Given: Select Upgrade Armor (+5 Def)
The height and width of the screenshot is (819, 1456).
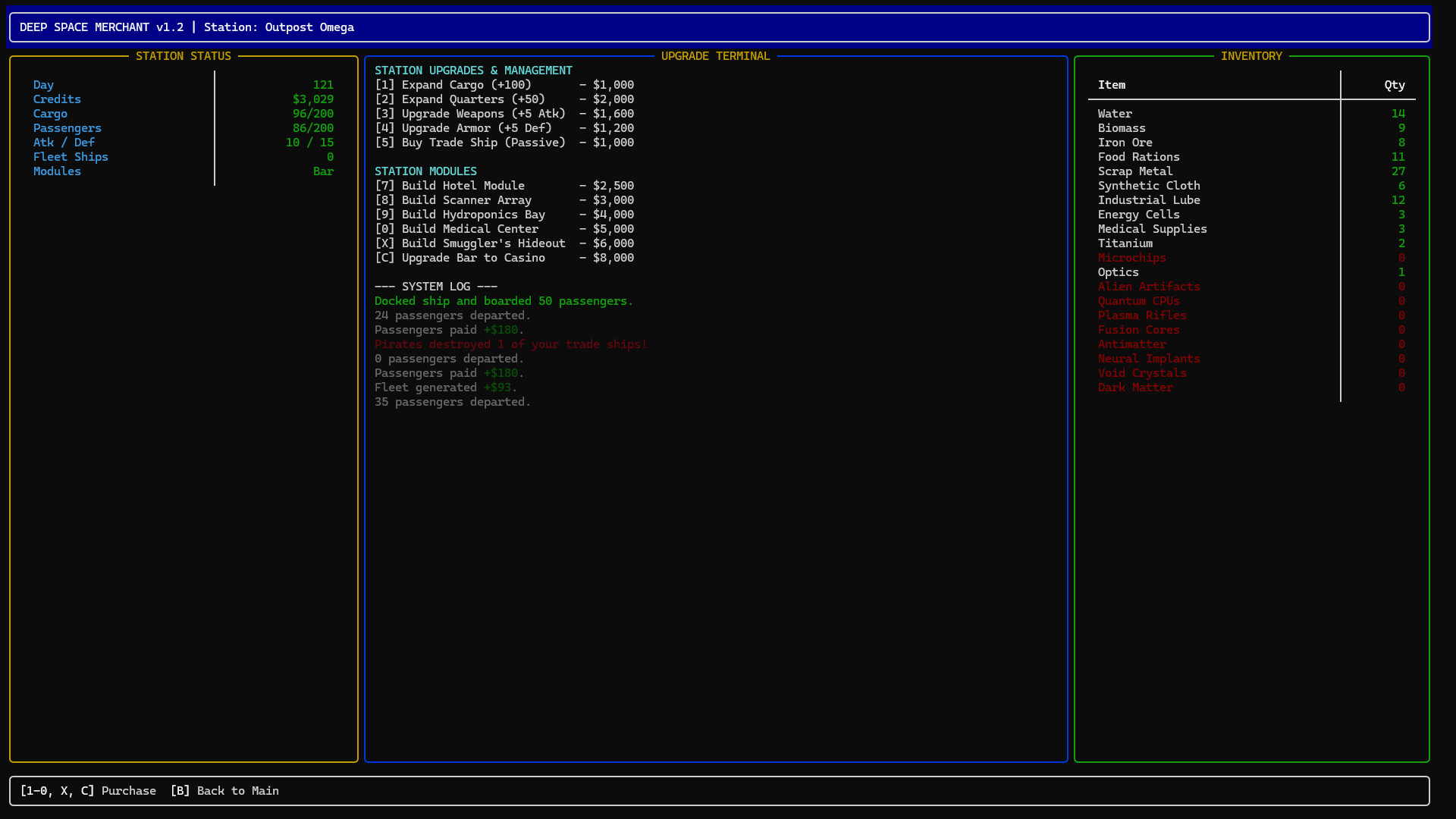Looking at the screenshot, I should [x=504, y=128].
